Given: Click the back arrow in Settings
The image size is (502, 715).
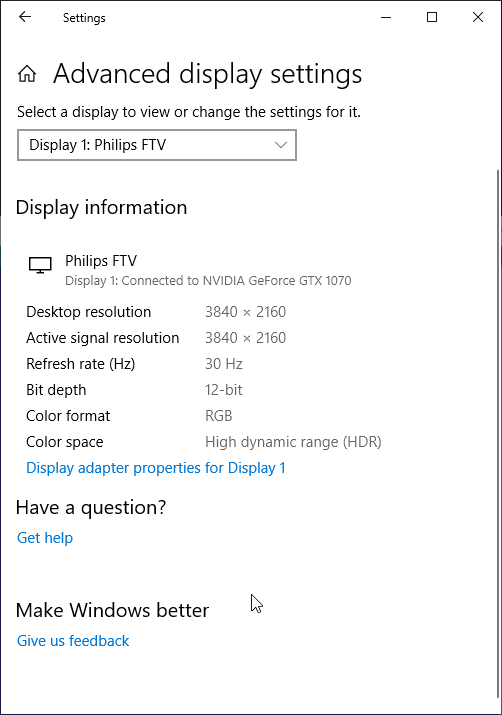Looking at the screenshot, I should point(25,17).
